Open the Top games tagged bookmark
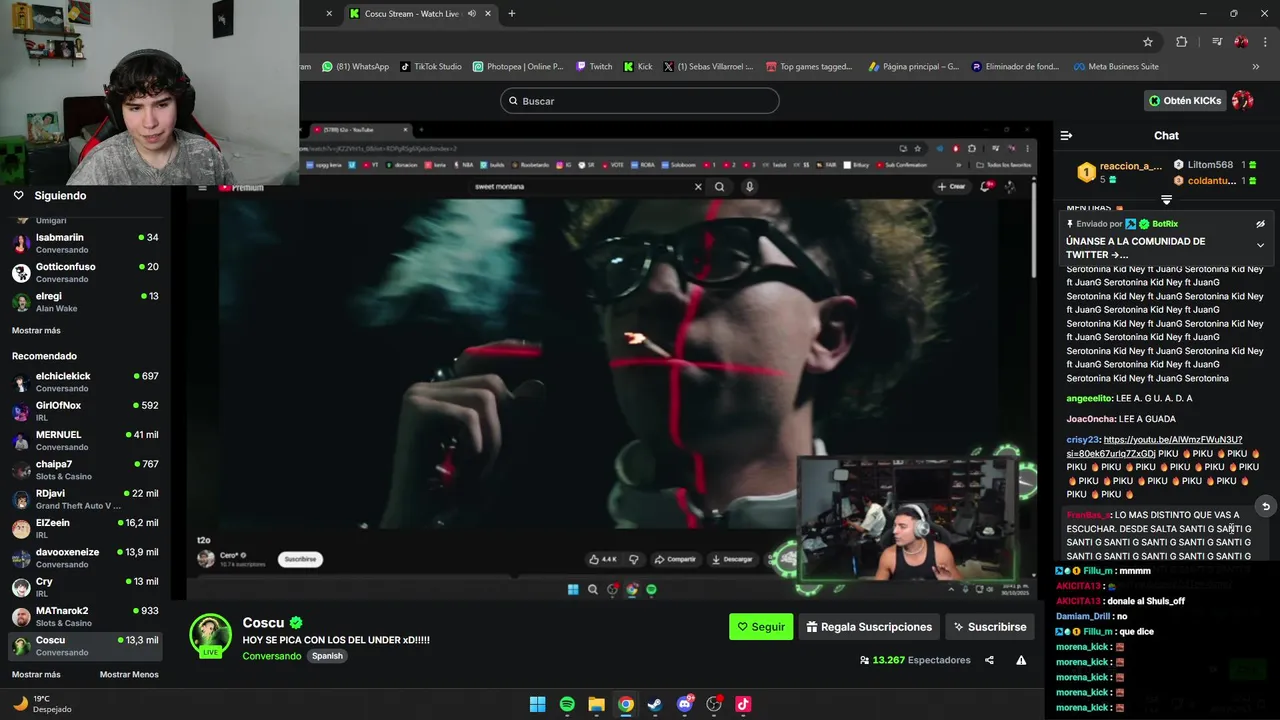Screen dimensions: 1280x720 coord(809,67)
